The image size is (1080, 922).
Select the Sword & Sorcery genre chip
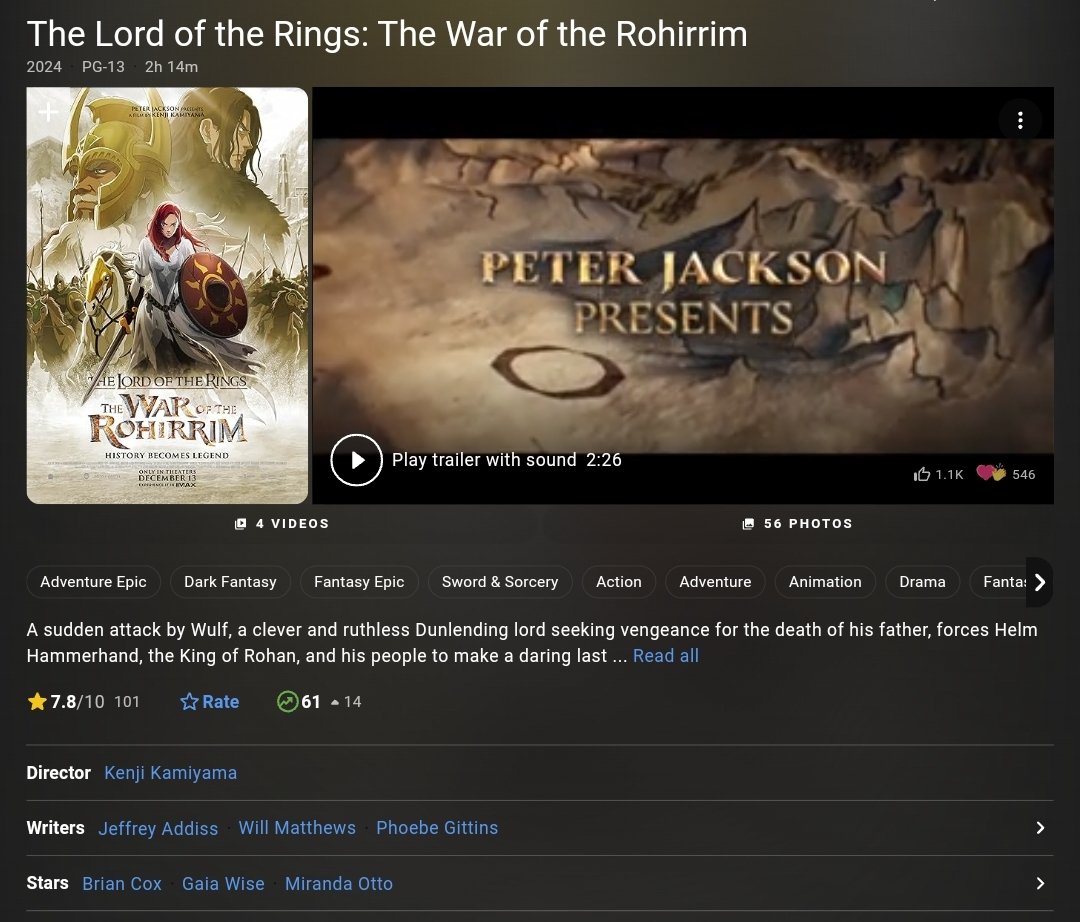500,582
